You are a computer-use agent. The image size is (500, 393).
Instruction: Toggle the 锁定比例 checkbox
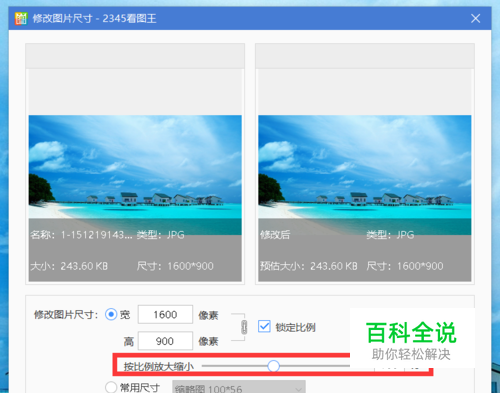pos(264,326)
